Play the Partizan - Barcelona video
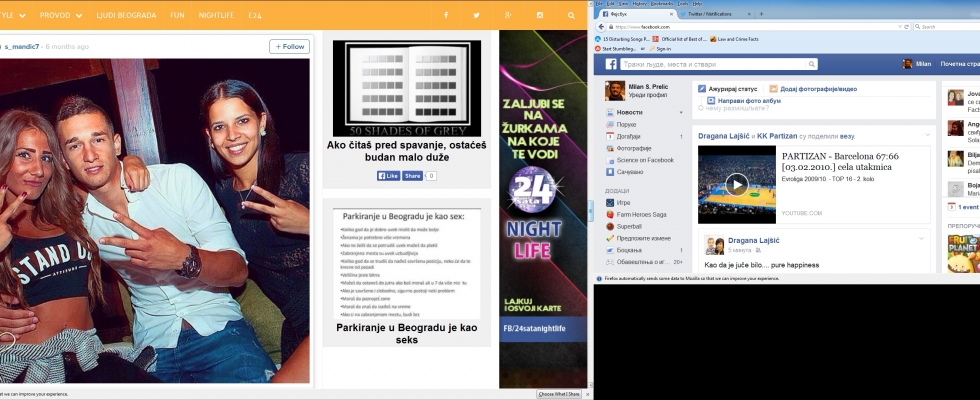Image resolution: width=980 pixels, height=400 pixels. click(736, 184)
